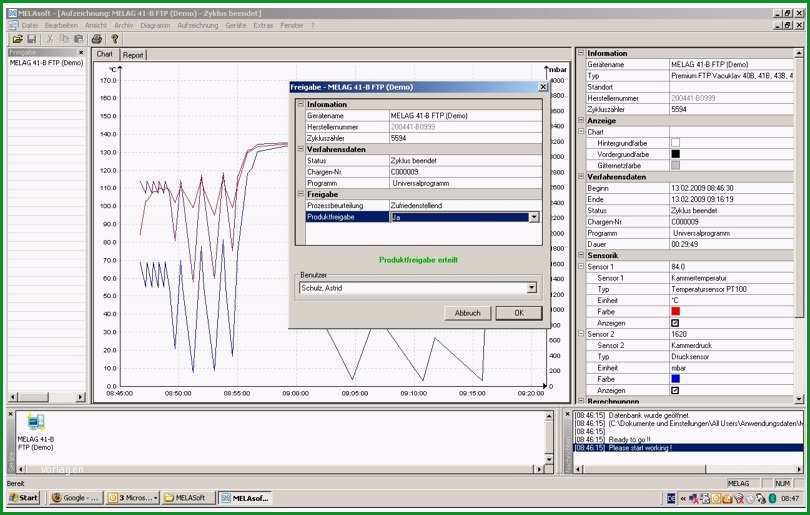Collapse the Chart subgroup in the properties panel
This screenshot has height=515, width=810.
(x=581, y=132)
